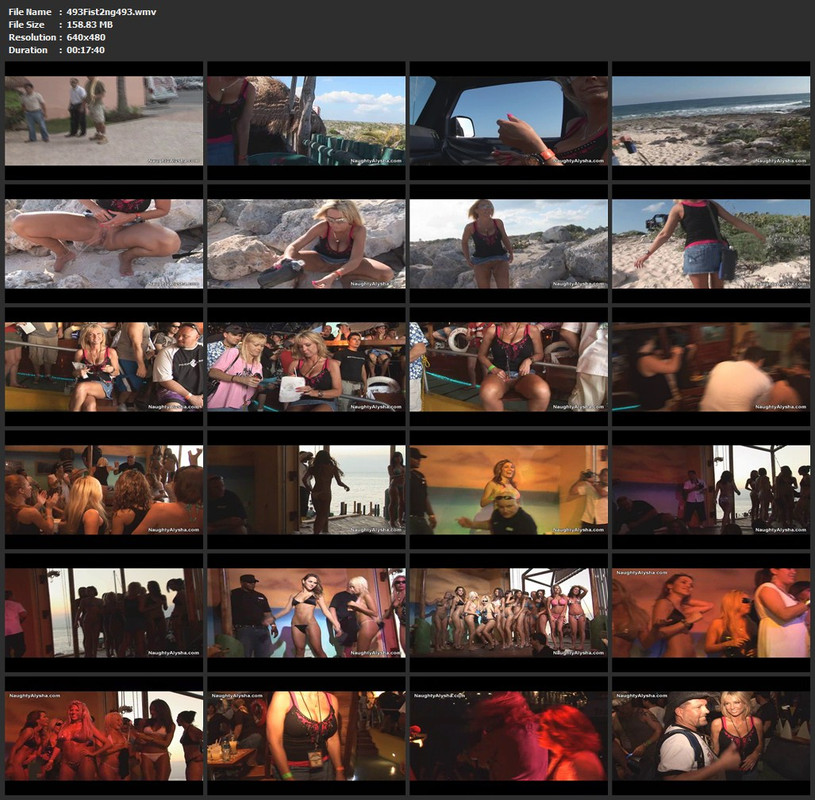Open thumbnail with woman in pink shirt holding camera
815x800 pixels.
(306, 367)
